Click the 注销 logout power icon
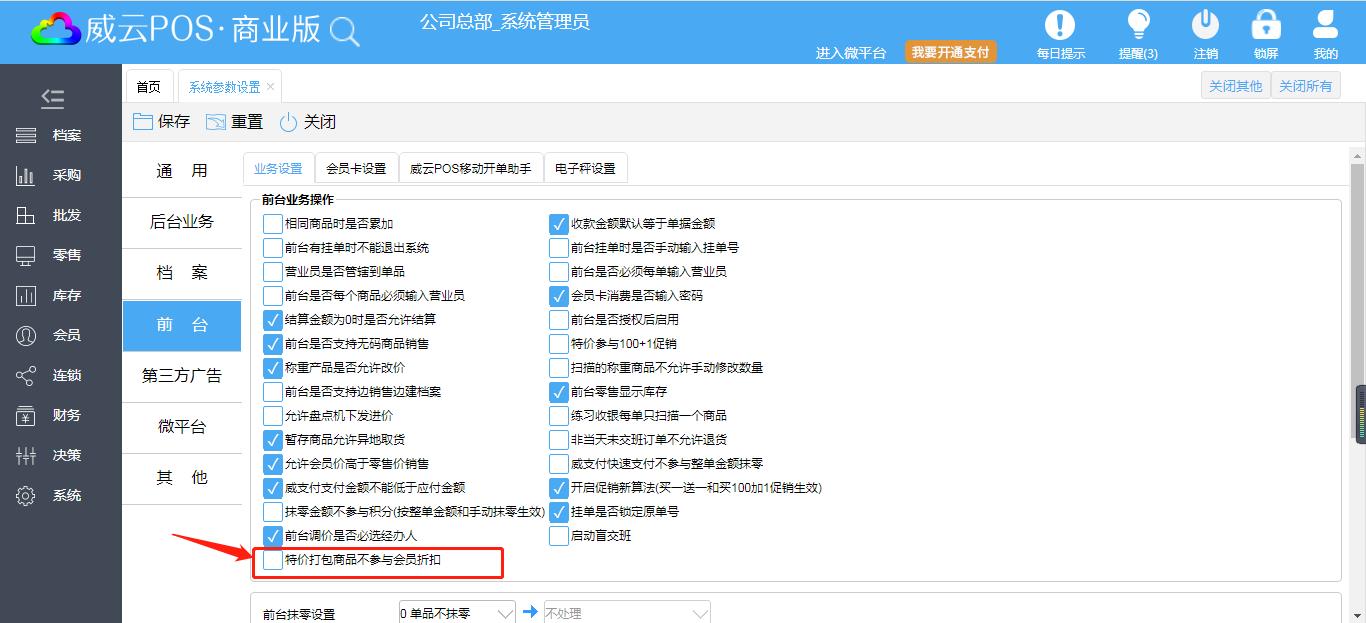This screenshot has width=1366, height=623. pyautogui.click(x=1206, y=26)
